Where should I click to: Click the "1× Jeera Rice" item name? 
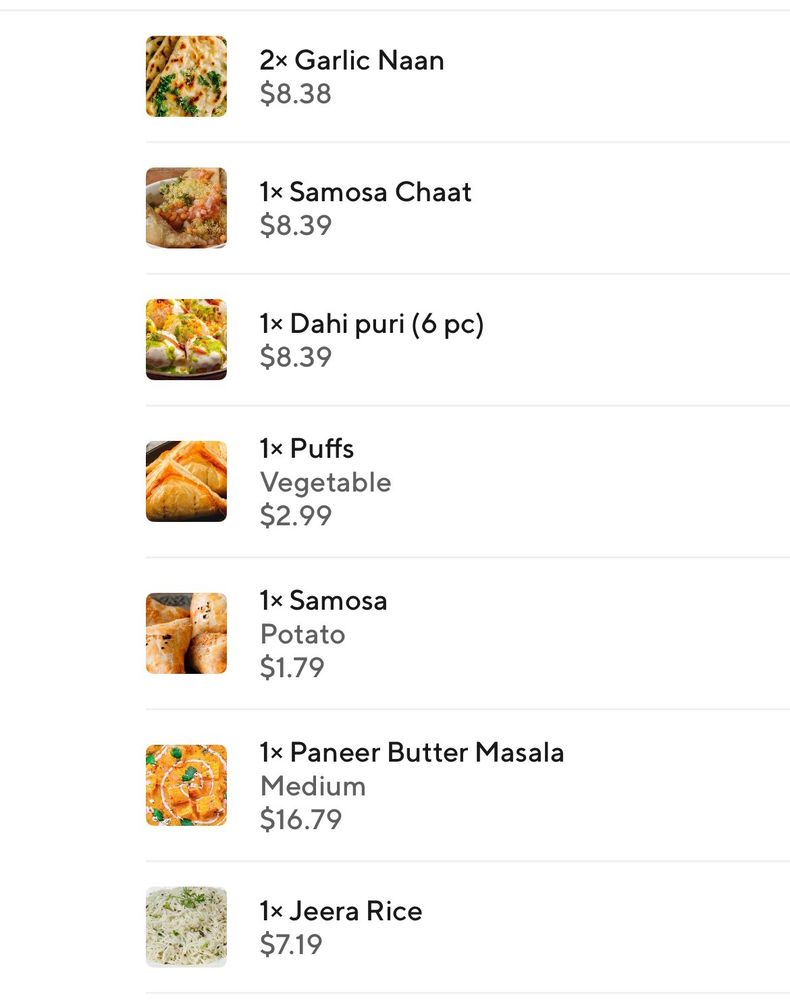click(340, 911)
